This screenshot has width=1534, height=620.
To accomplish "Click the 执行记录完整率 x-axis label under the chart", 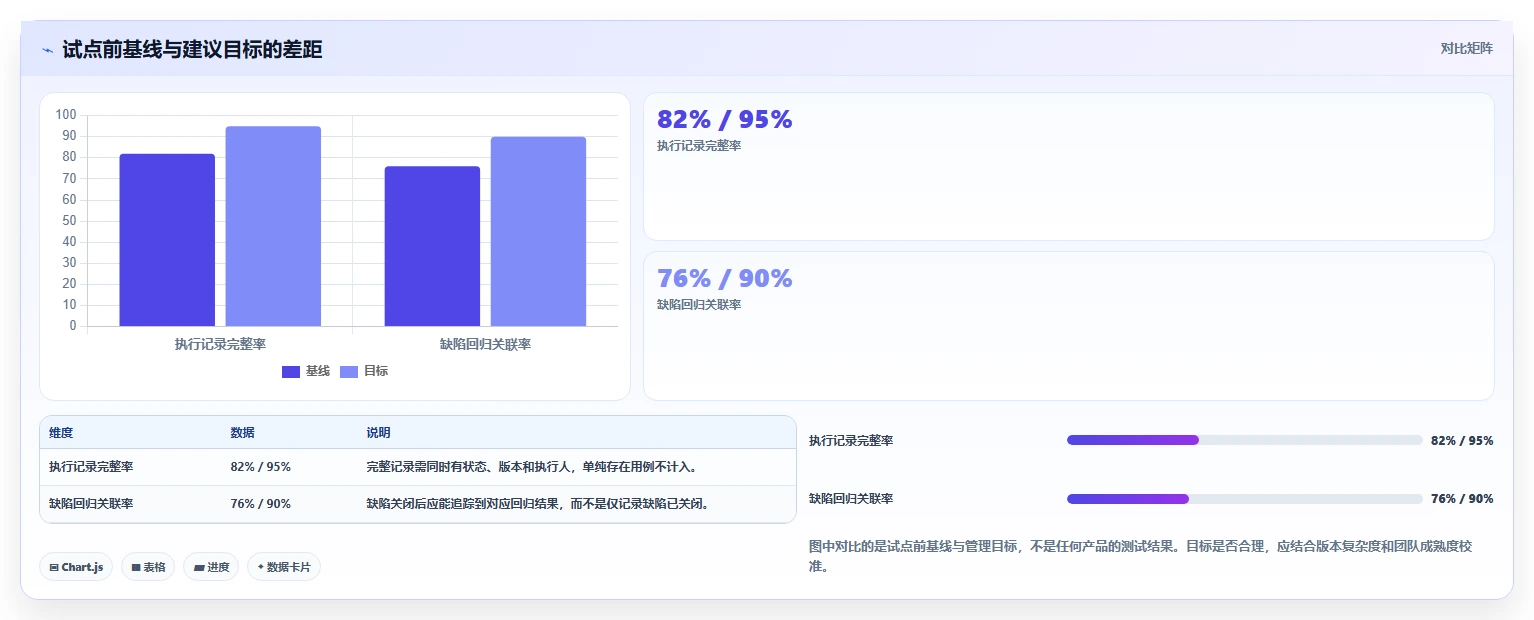I will coord(220,344).
